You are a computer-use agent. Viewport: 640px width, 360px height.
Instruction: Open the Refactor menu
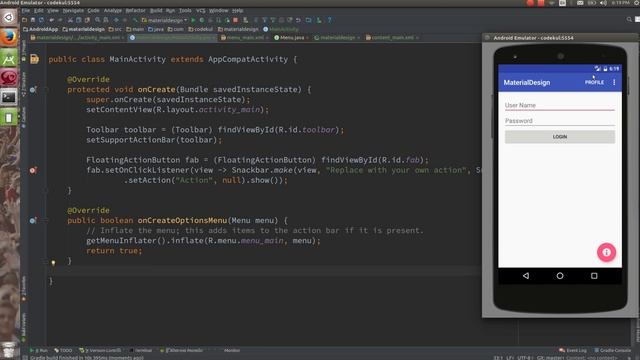(x=136, y=11)
